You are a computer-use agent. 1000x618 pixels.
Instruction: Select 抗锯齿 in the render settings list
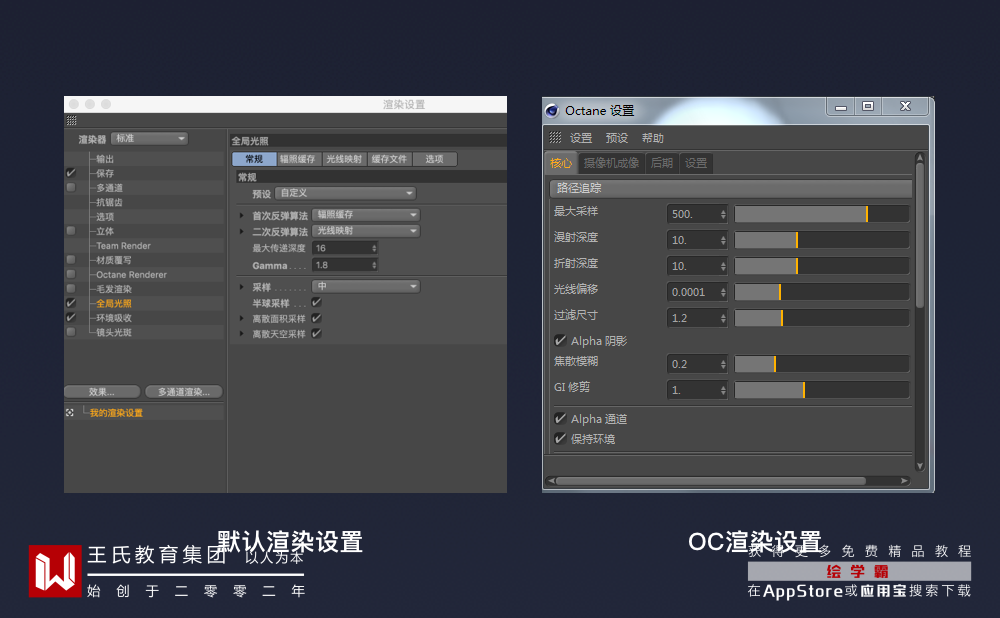point(109,202)
